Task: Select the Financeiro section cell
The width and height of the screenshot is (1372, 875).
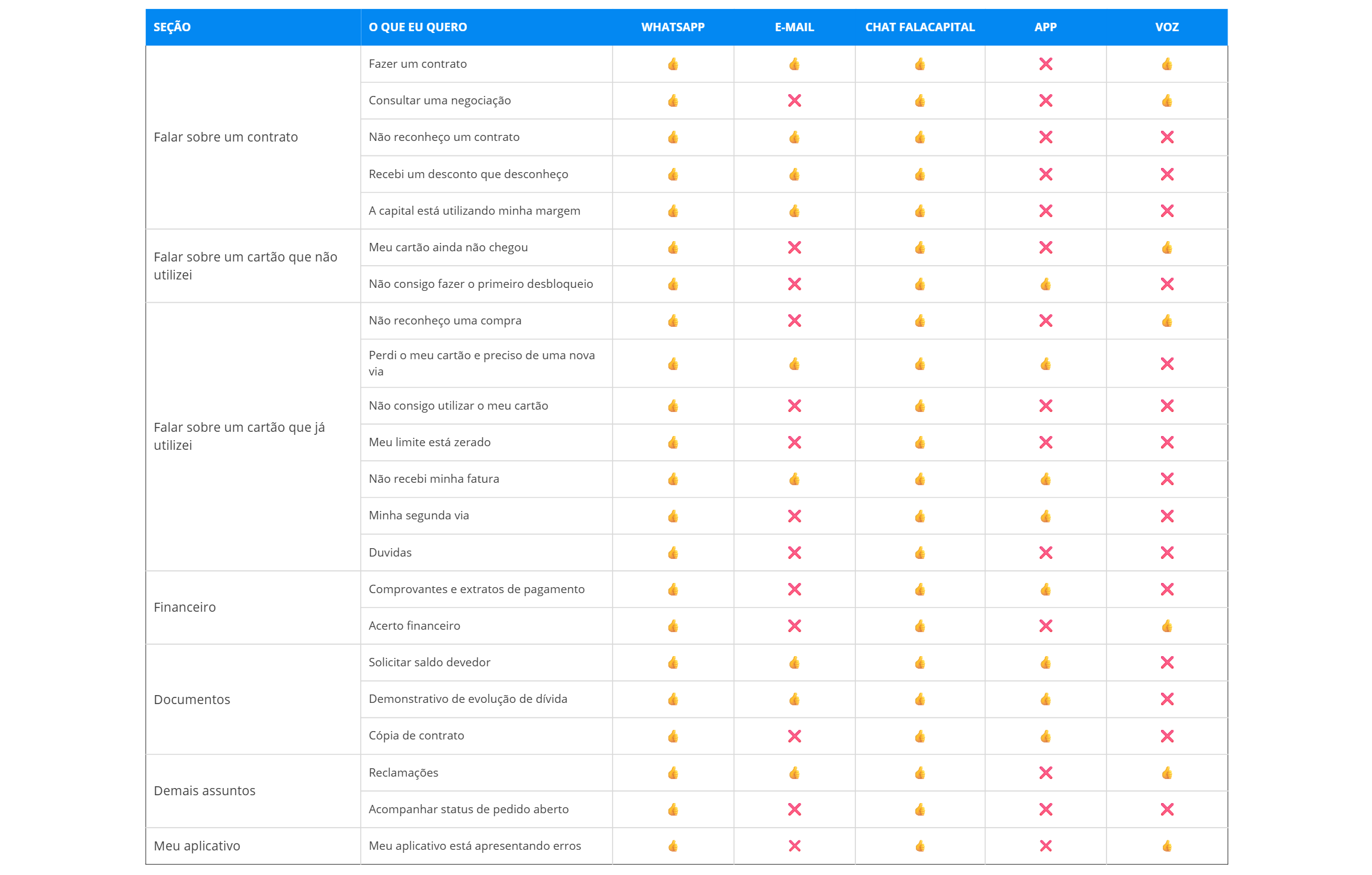Action: point(185,608)
